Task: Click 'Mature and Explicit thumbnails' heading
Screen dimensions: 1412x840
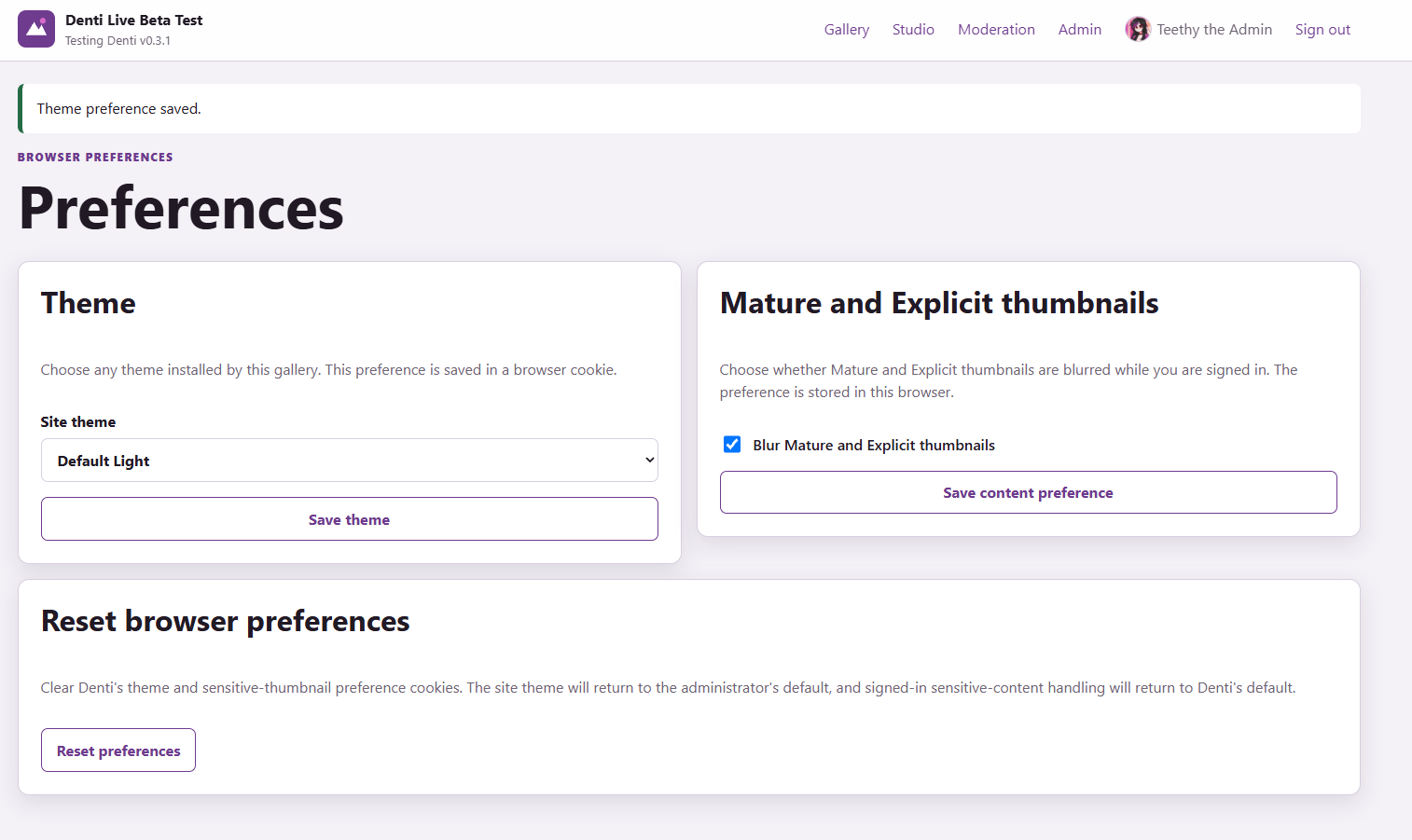Action: point(939,303)
